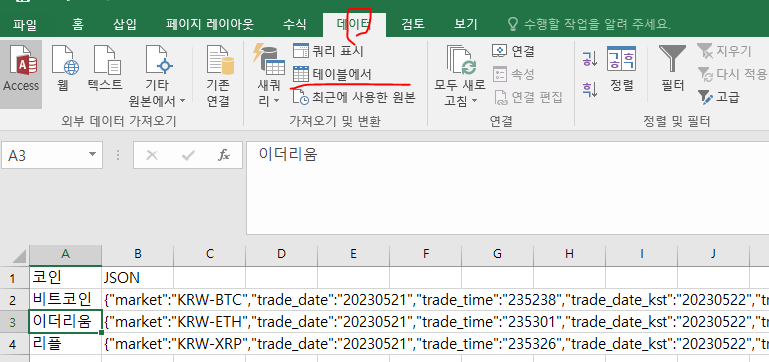
Task: Click the formula bar cancel X
Action: pyautogui.click(x=152, y=155)
